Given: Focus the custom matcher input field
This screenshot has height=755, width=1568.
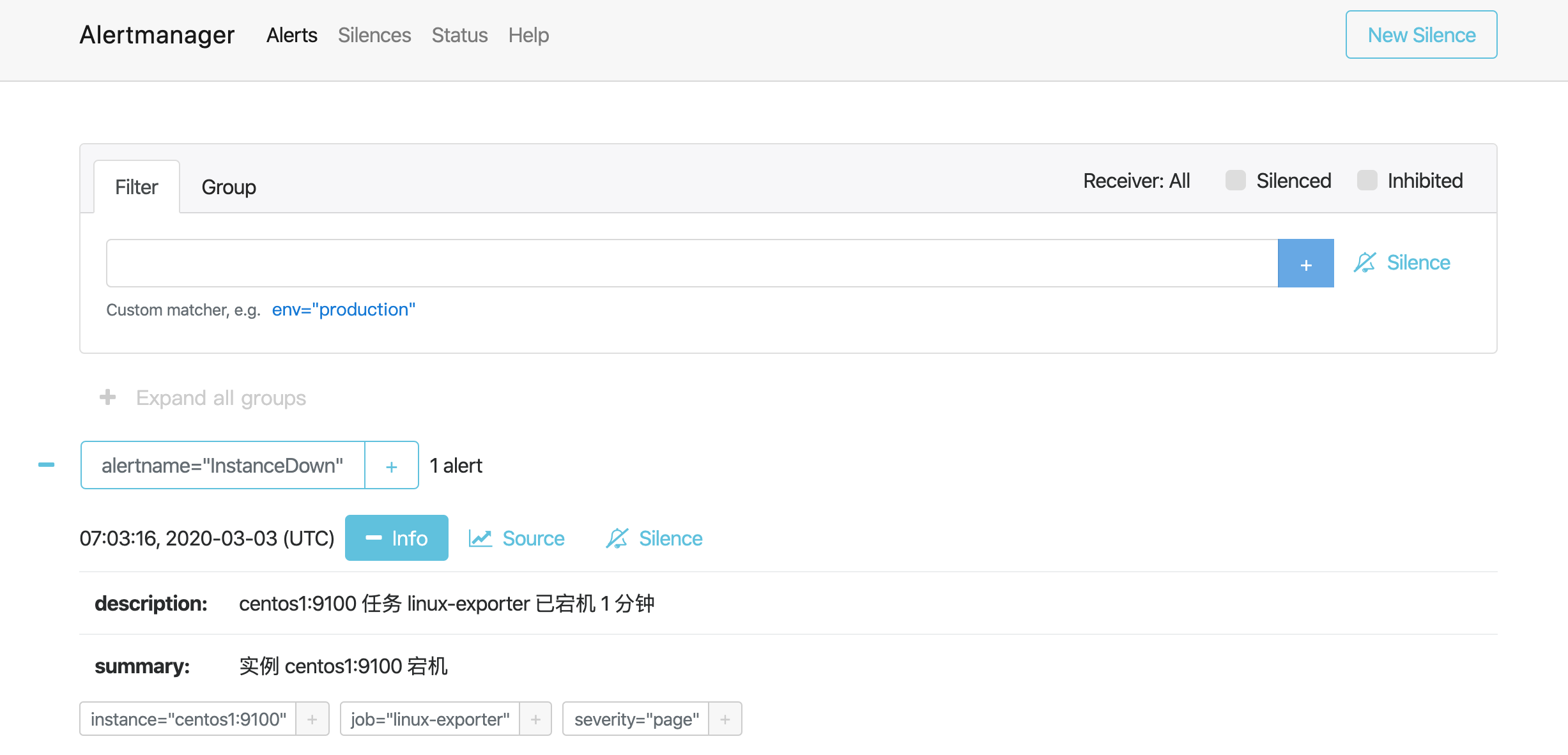Looking at the screenshot, I should coord(691,264).
